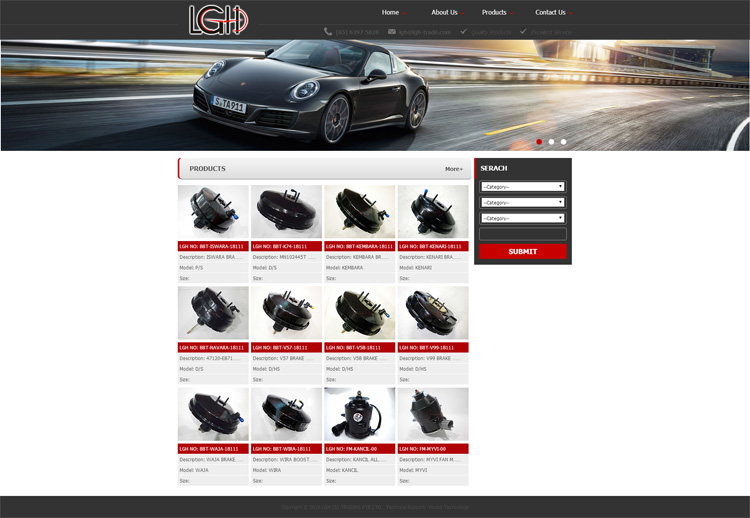This screenshot has height=518, width=750.
Task: Open the About Us menu
Action: [x=444, y=13]
